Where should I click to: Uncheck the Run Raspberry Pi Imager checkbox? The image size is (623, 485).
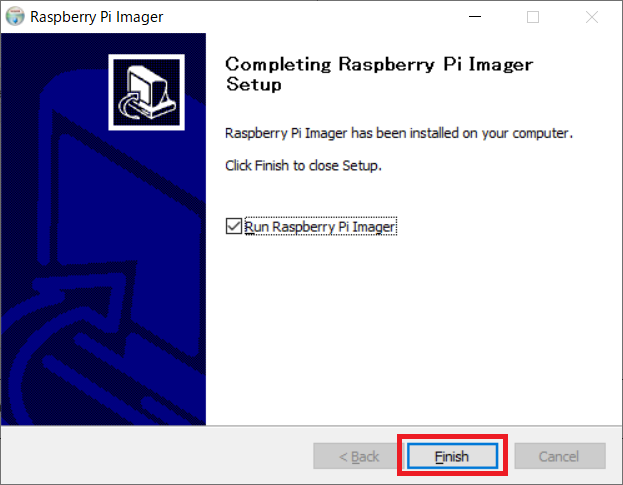234,226
